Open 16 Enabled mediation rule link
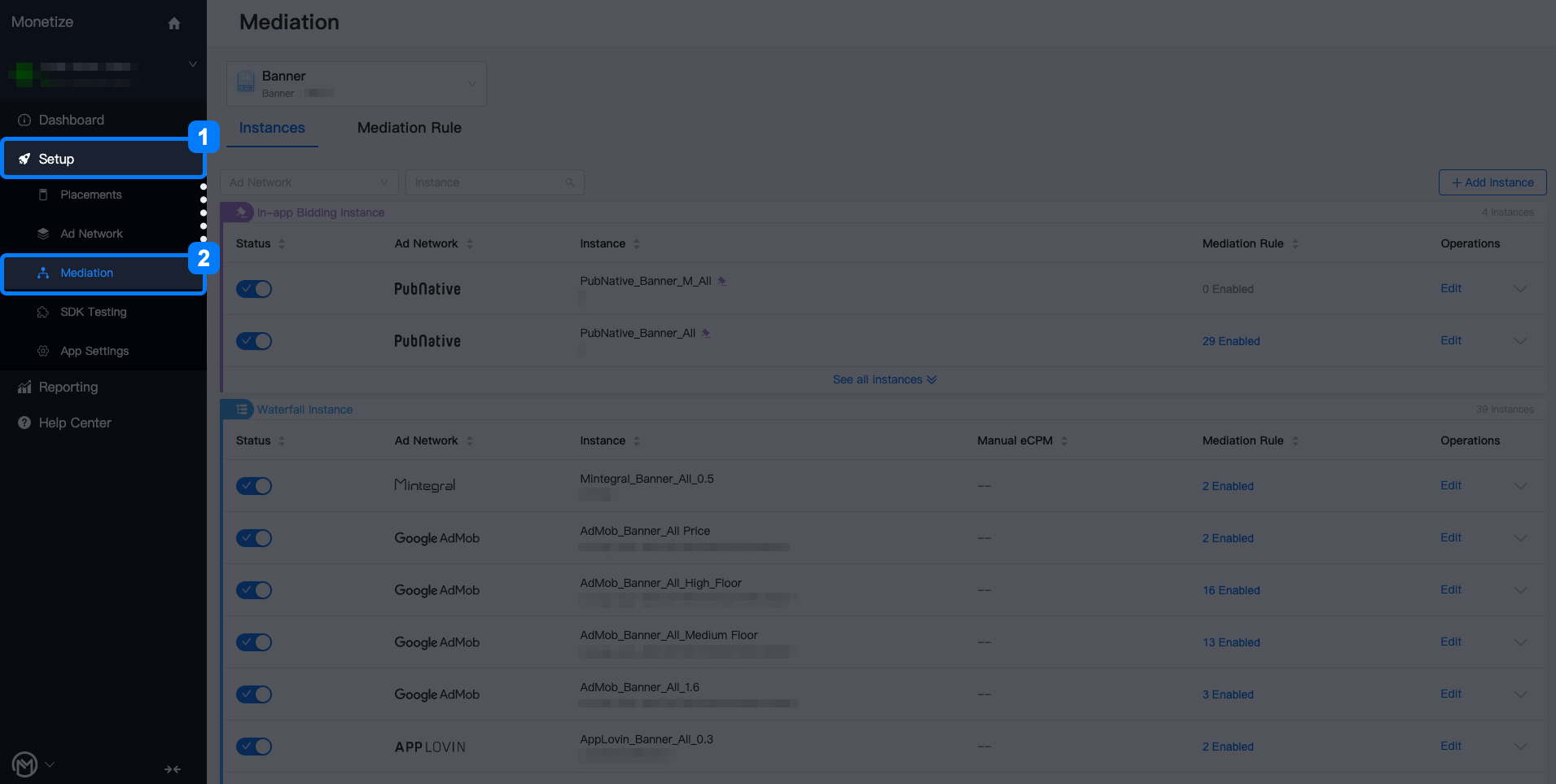The width and height of the screenshot is (1556, 784). [1231, 590]
